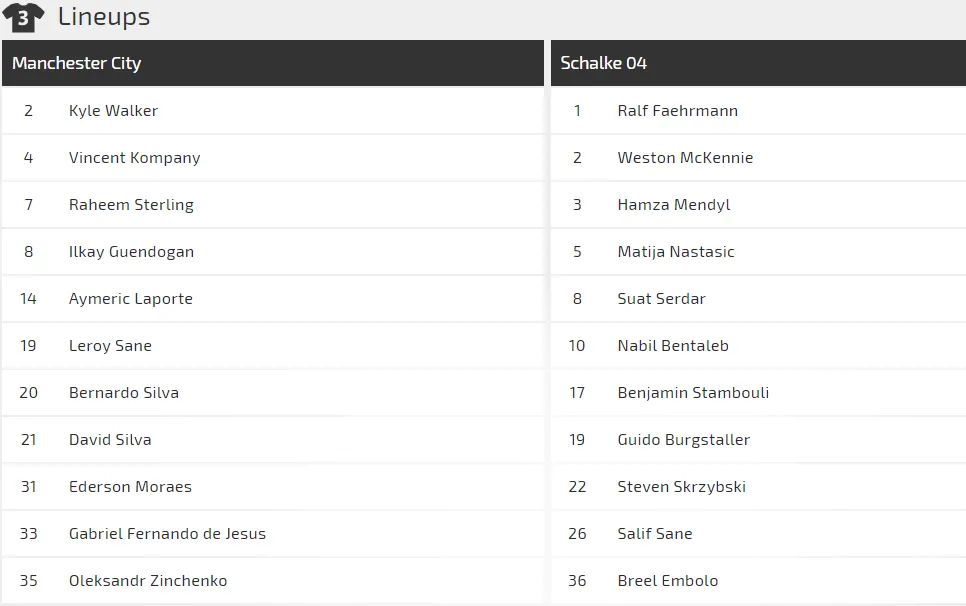Select Ilkay Guendogan in the lineup
Screen dimensions: 966x606
[131, 252]
